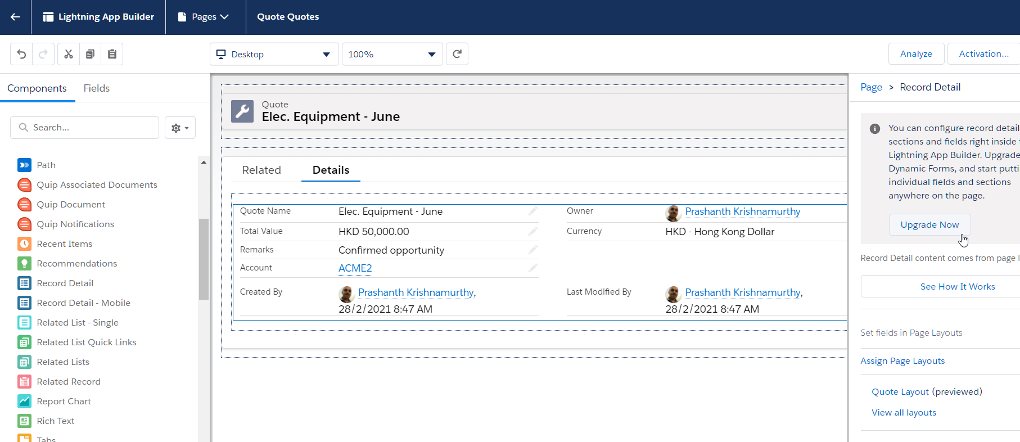Screen dimensions: 1020x442
Task: Select the Quip Notifications component icon
Action: click(x=24, y=224)
